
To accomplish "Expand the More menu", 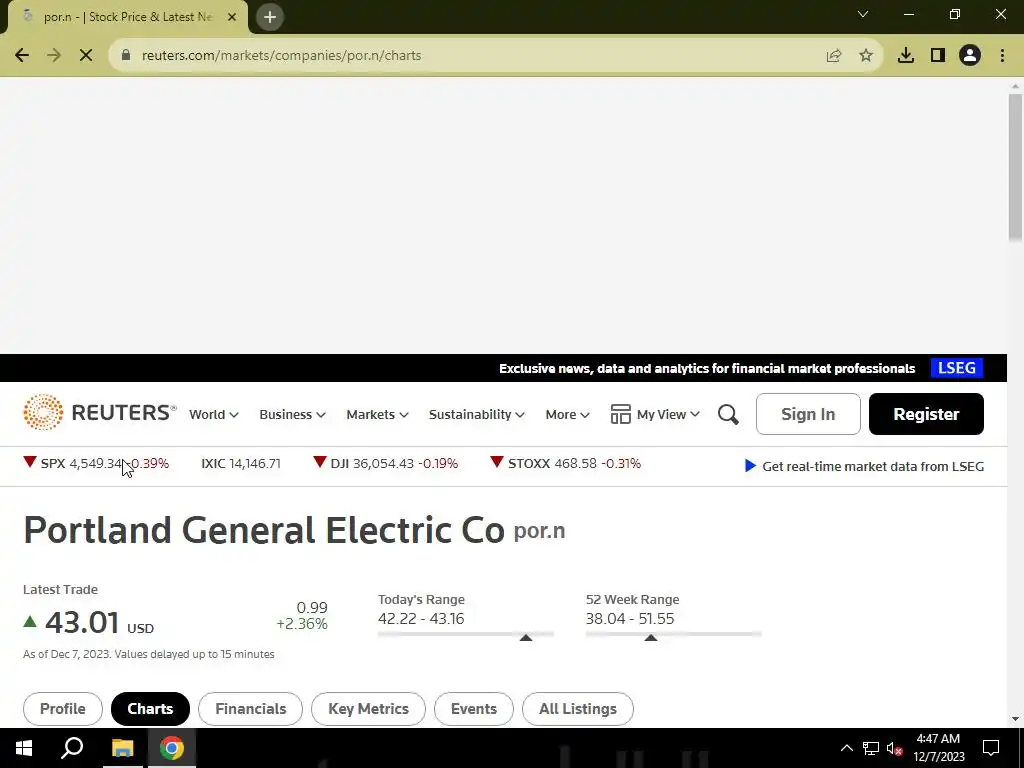I will (x=568, y=415).
